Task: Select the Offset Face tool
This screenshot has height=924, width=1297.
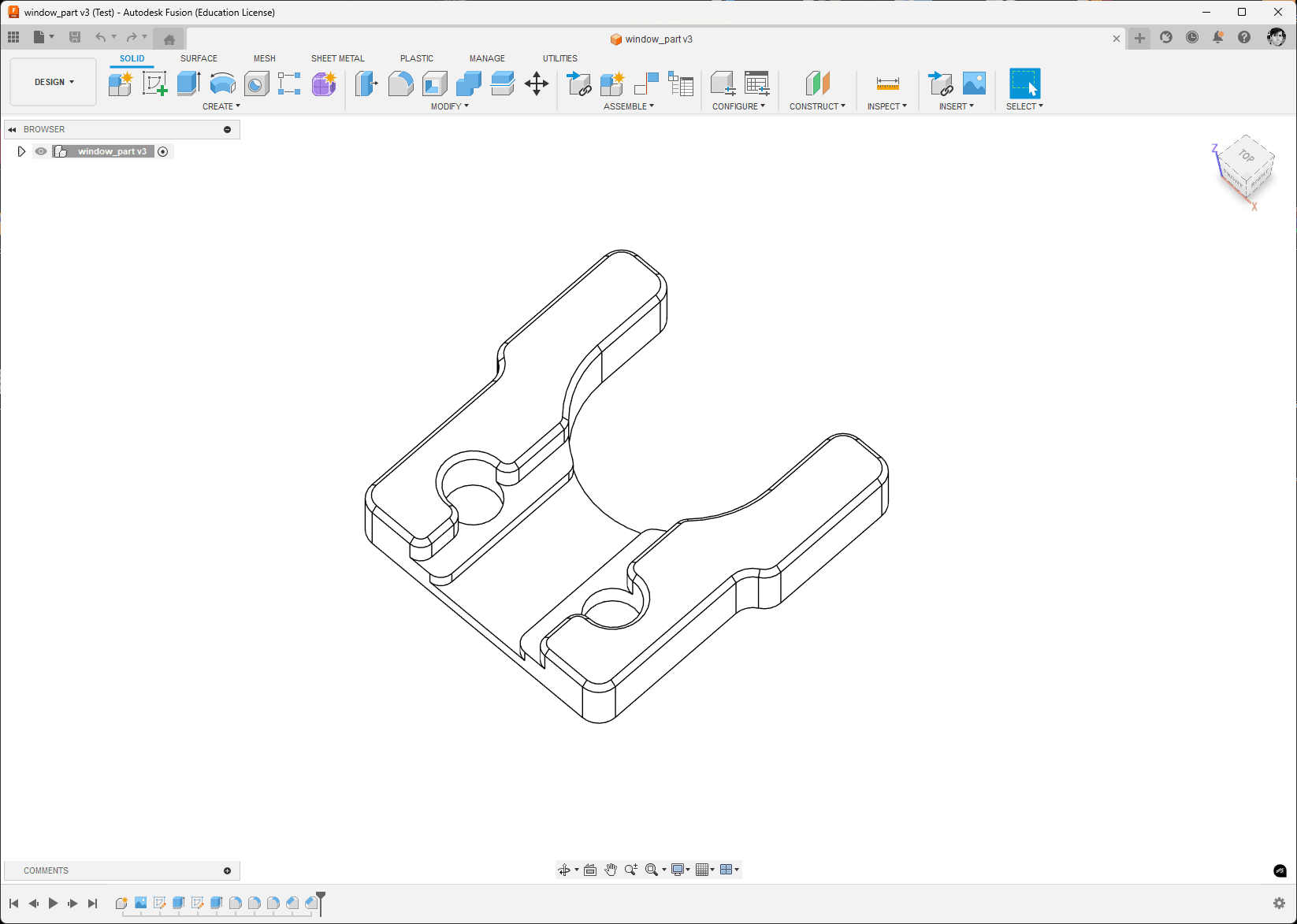Action: pyautogui.click(x=502, y=83)
